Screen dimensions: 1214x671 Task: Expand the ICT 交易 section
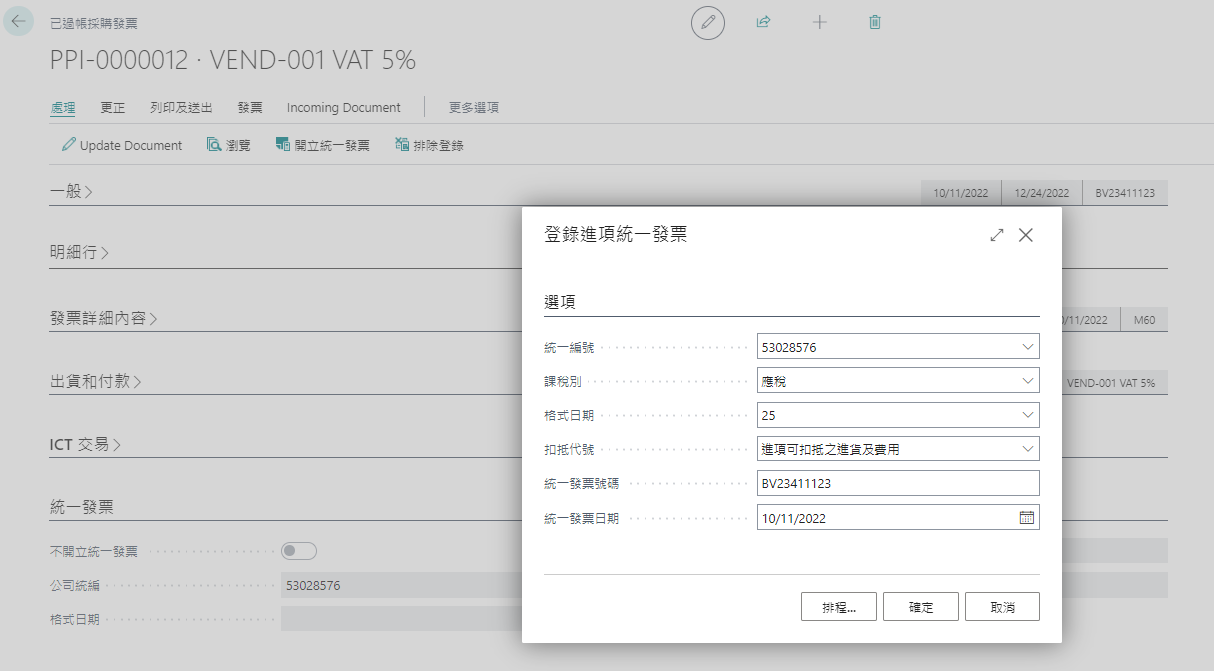pos(85,444)
